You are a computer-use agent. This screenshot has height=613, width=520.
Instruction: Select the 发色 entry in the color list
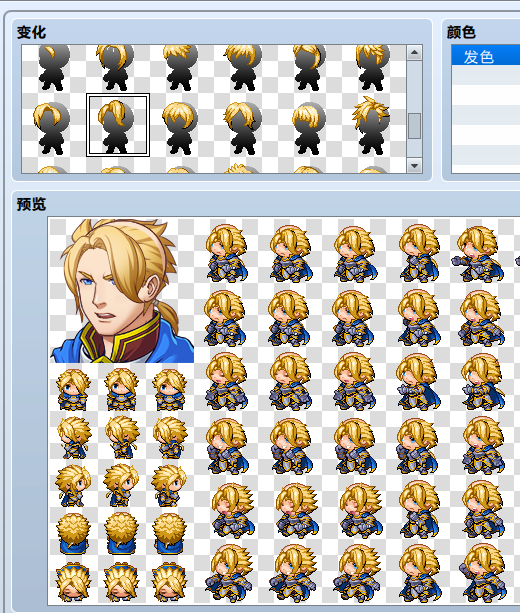[x=486, y=56]
